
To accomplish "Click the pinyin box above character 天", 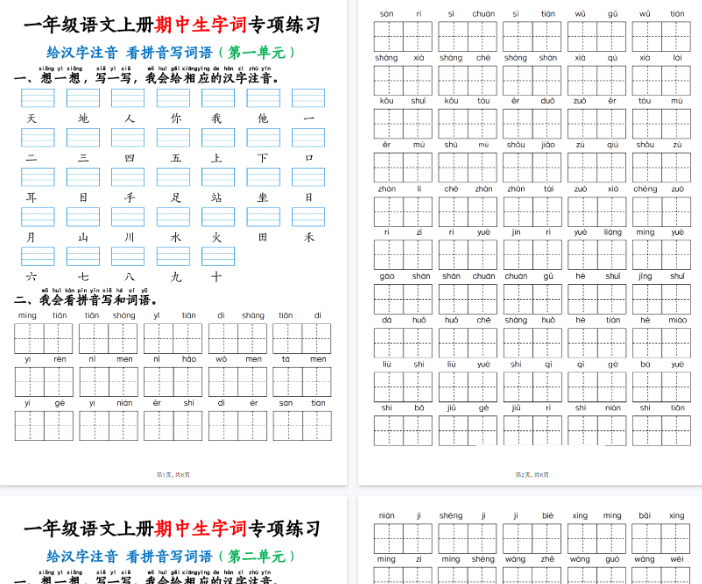I will click(x=38, y=98).
